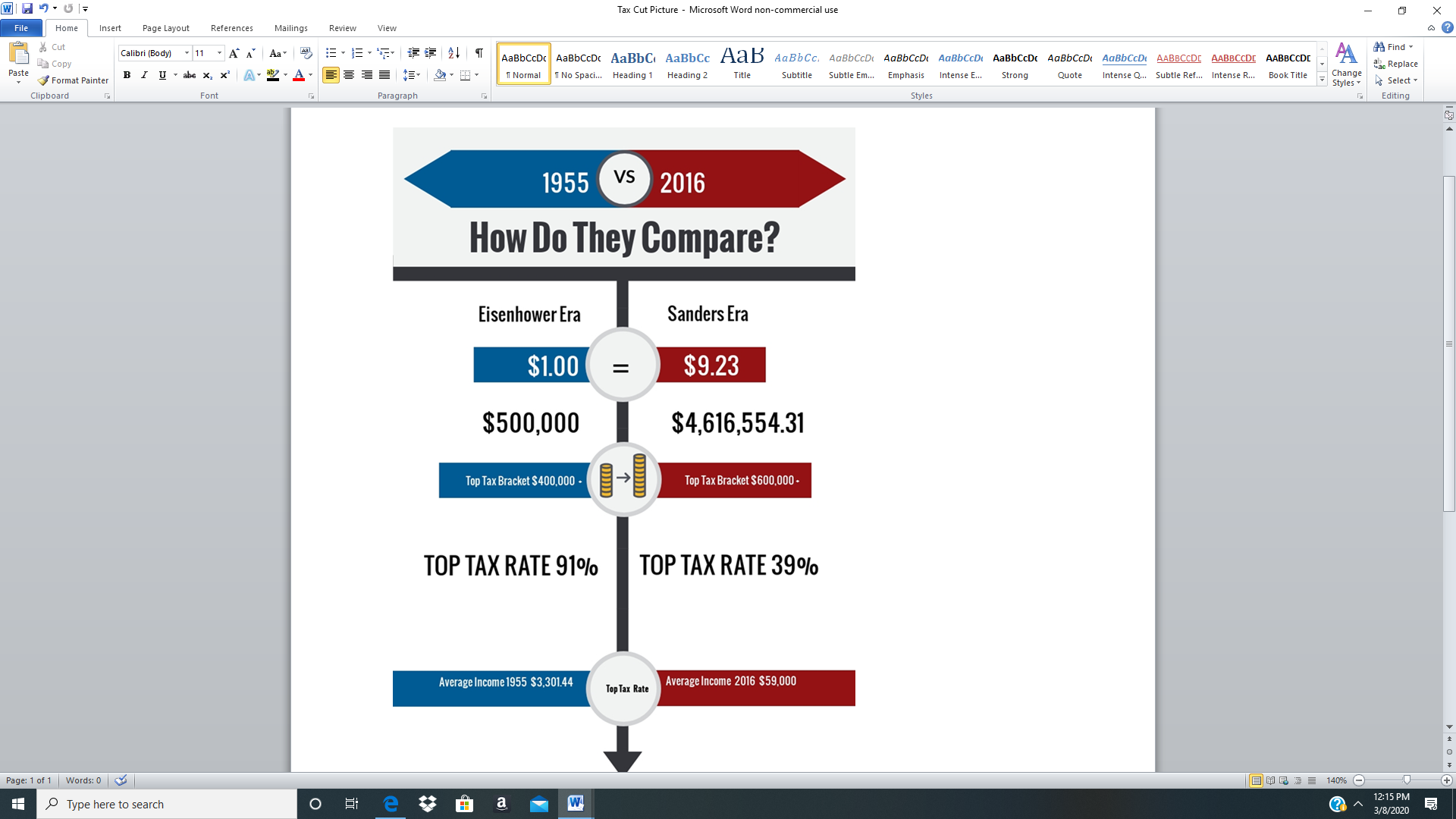Center align the paragraph
This screenshot has width=1456, height=819.
(x=349, y=75)
